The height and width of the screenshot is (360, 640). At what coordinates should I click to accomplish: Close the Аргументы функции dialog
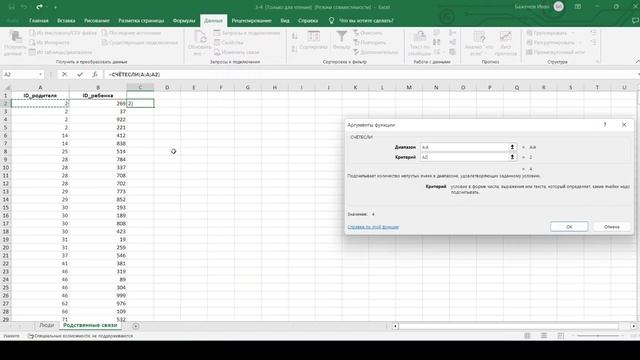(624, 124)
